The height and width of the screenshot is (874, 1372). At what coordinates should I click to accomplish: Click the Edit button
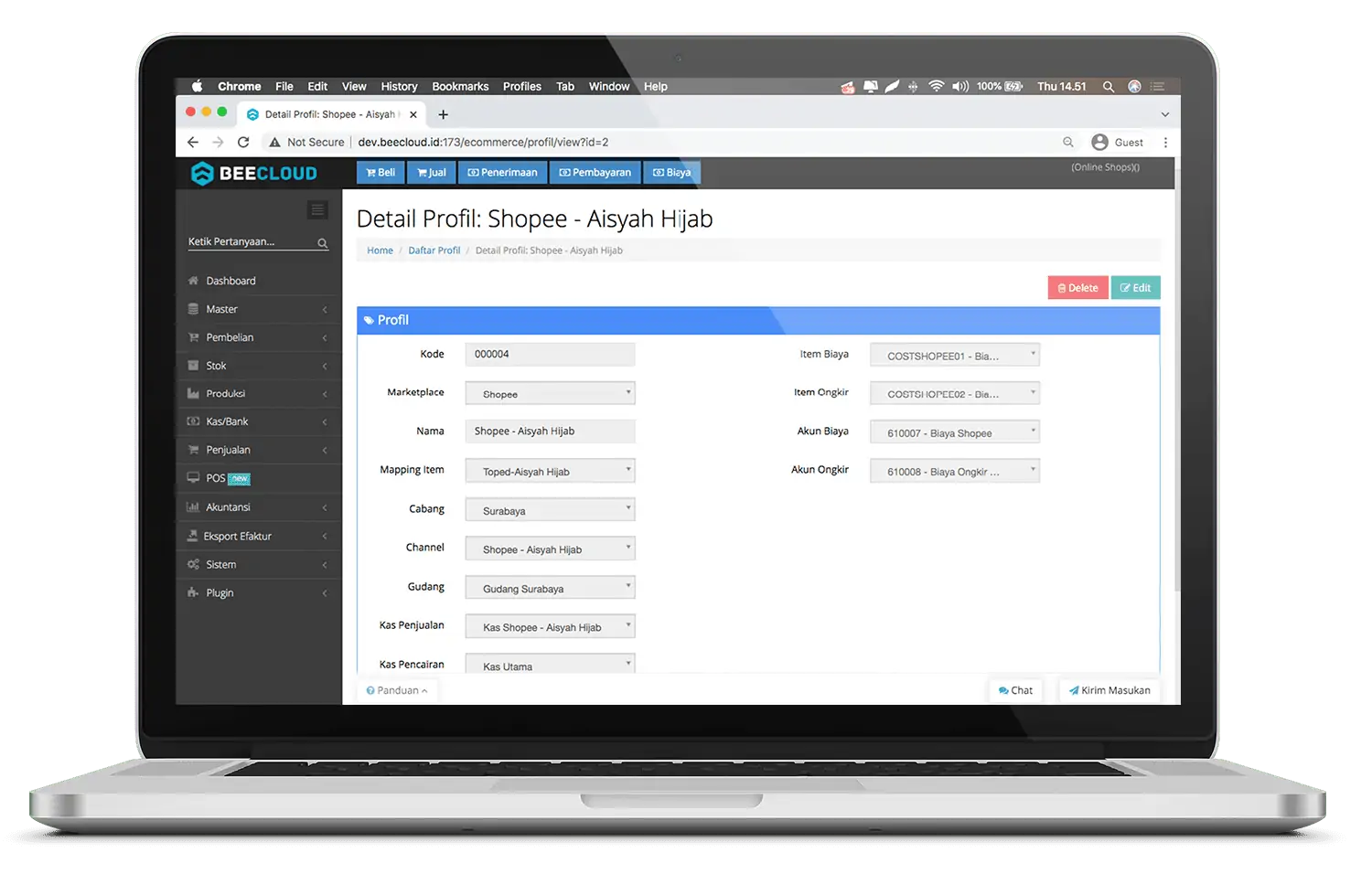[x=1135, y=288]
